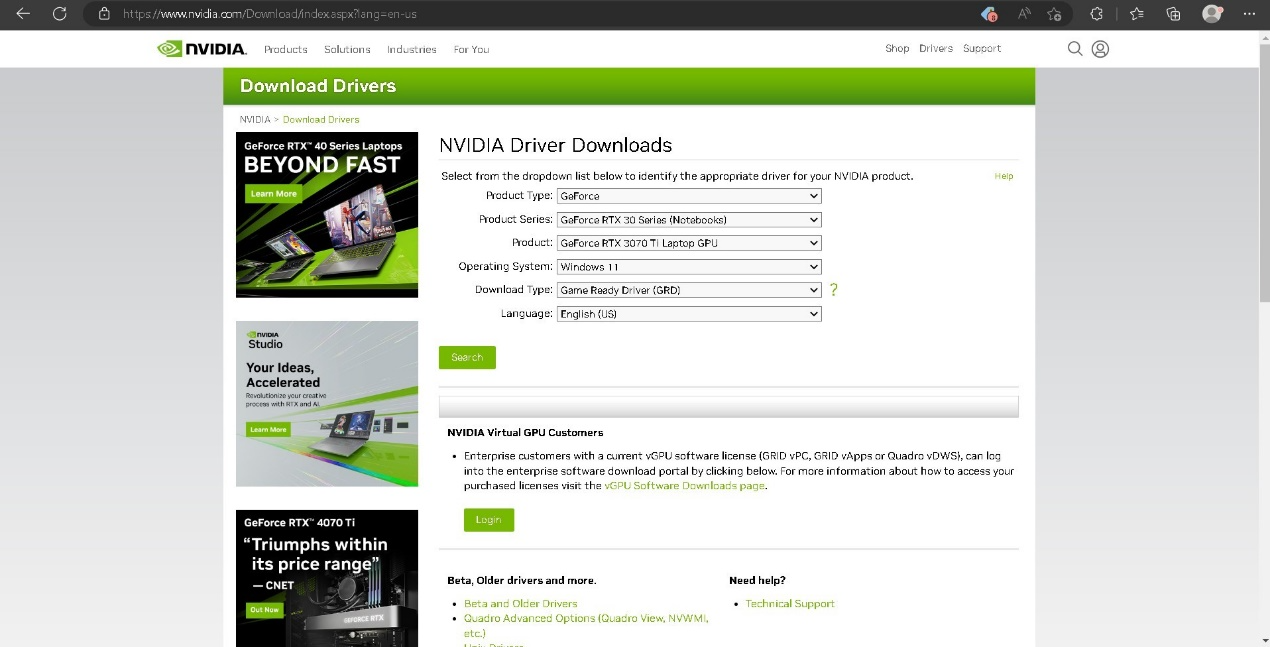
Task: Click the green Search button
Action: pos(467,357)
